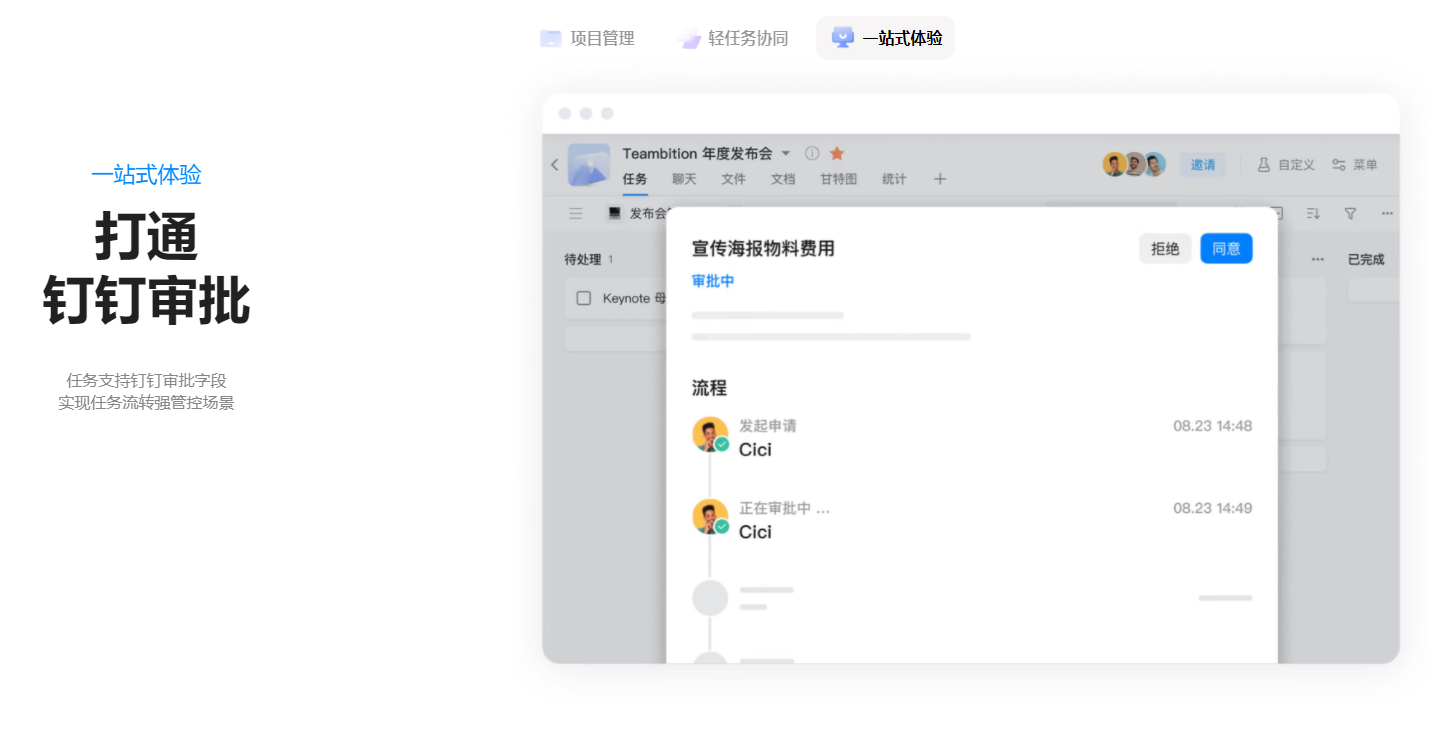This screenshot has height=742, width=1450.
Task: Switch to the 项目管理 tab
Action: point(587,38)
